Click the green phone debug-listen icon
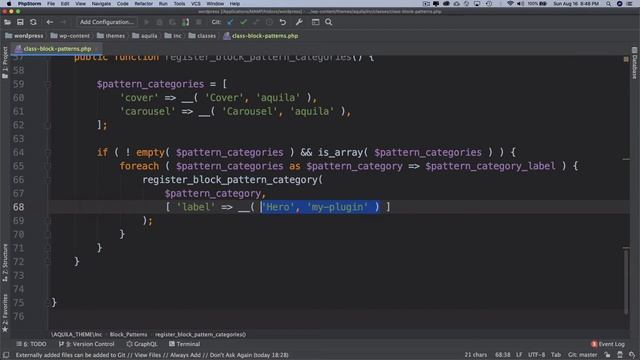640x360 pixels. point(186,22)
